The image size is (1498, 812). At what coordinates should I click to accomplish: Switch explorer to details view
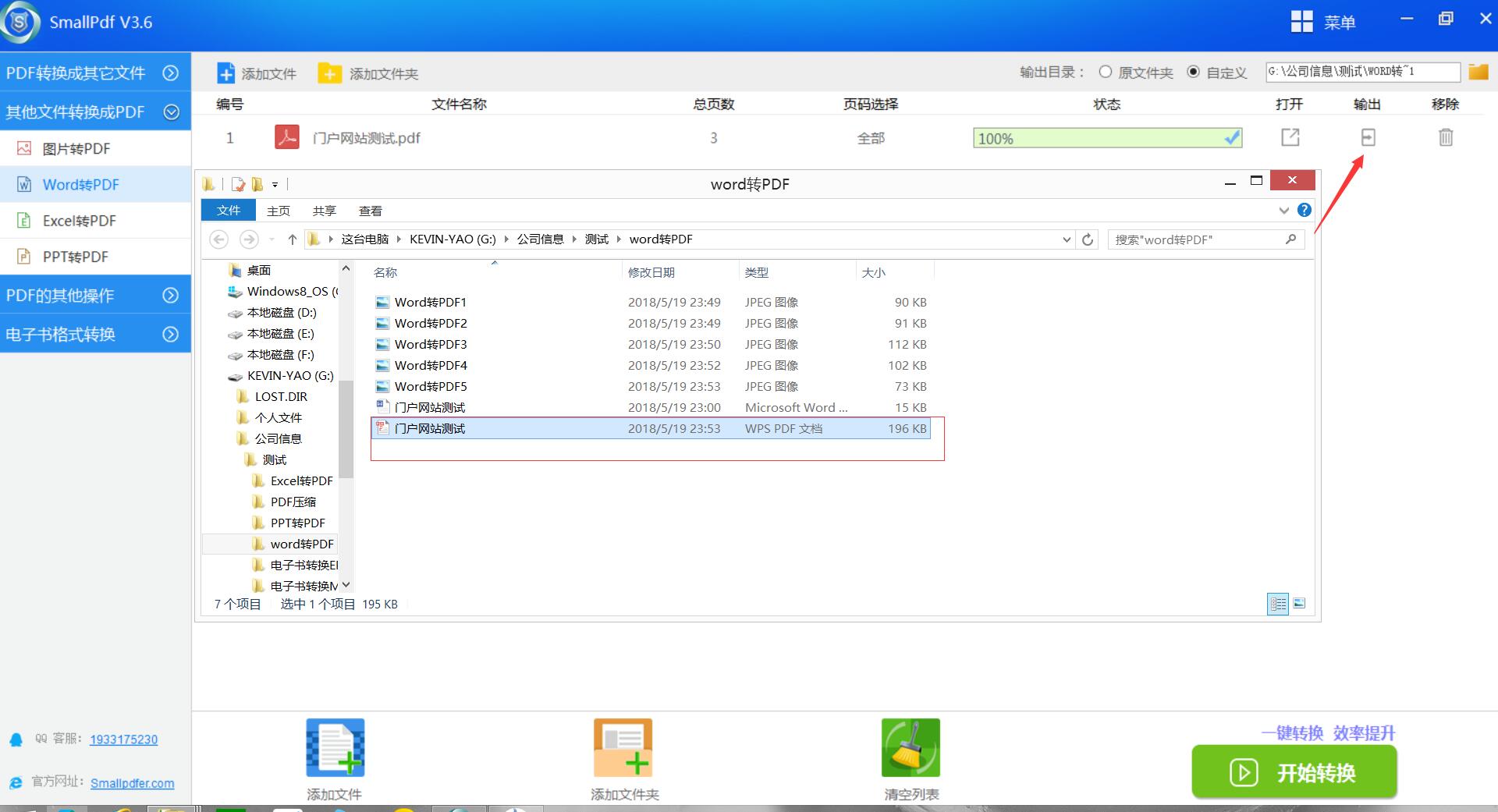[x=1278, y=604]
